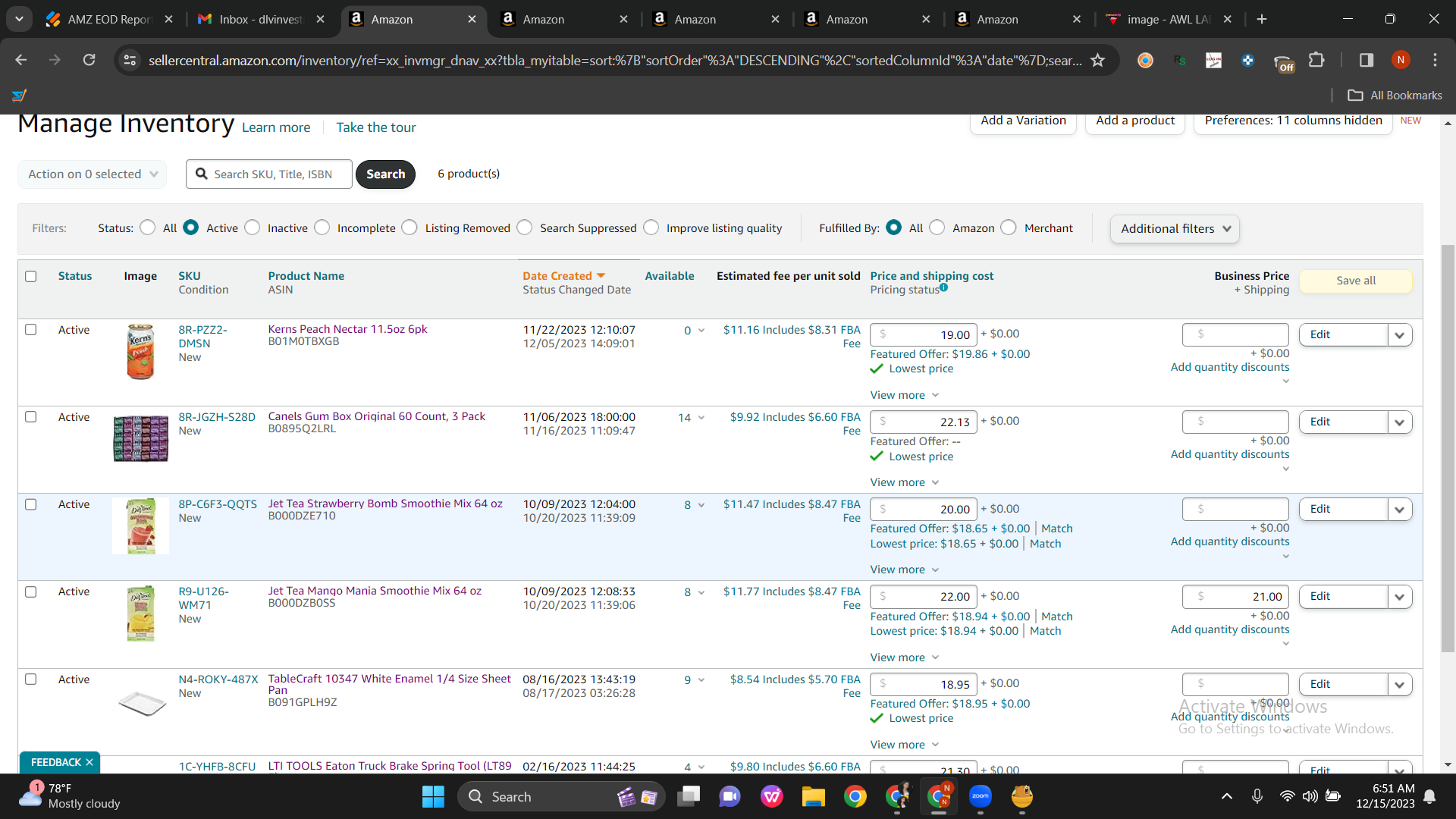Open the Take the tour link
This screenshot has height=819, width=1456.
pos(376,127)
